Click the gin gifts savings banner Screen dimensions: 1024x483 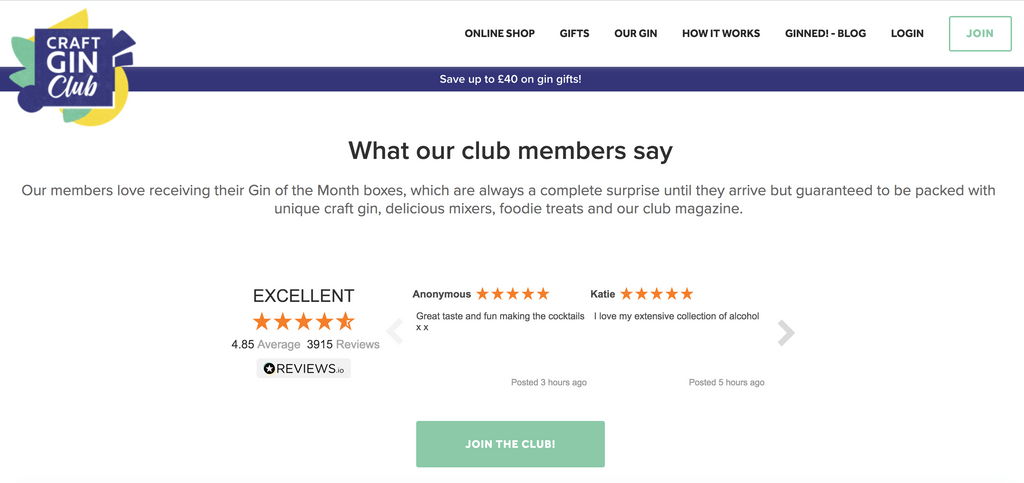pyautogui.click(x=510, y=79)
